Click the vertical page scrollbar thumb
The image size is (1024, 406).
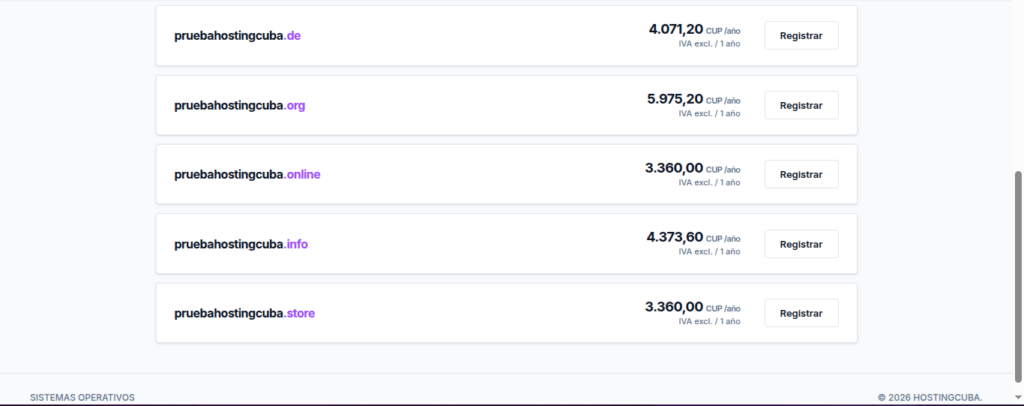[1018, 270]
